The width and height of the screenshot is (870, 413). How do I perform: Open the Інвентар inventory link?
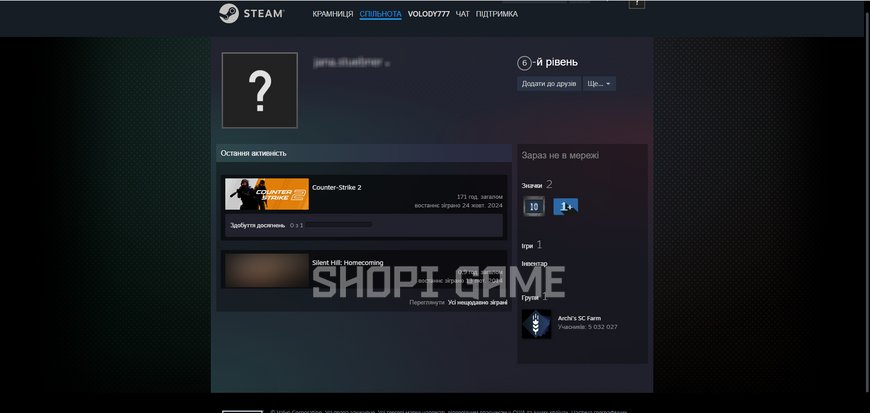534,264
